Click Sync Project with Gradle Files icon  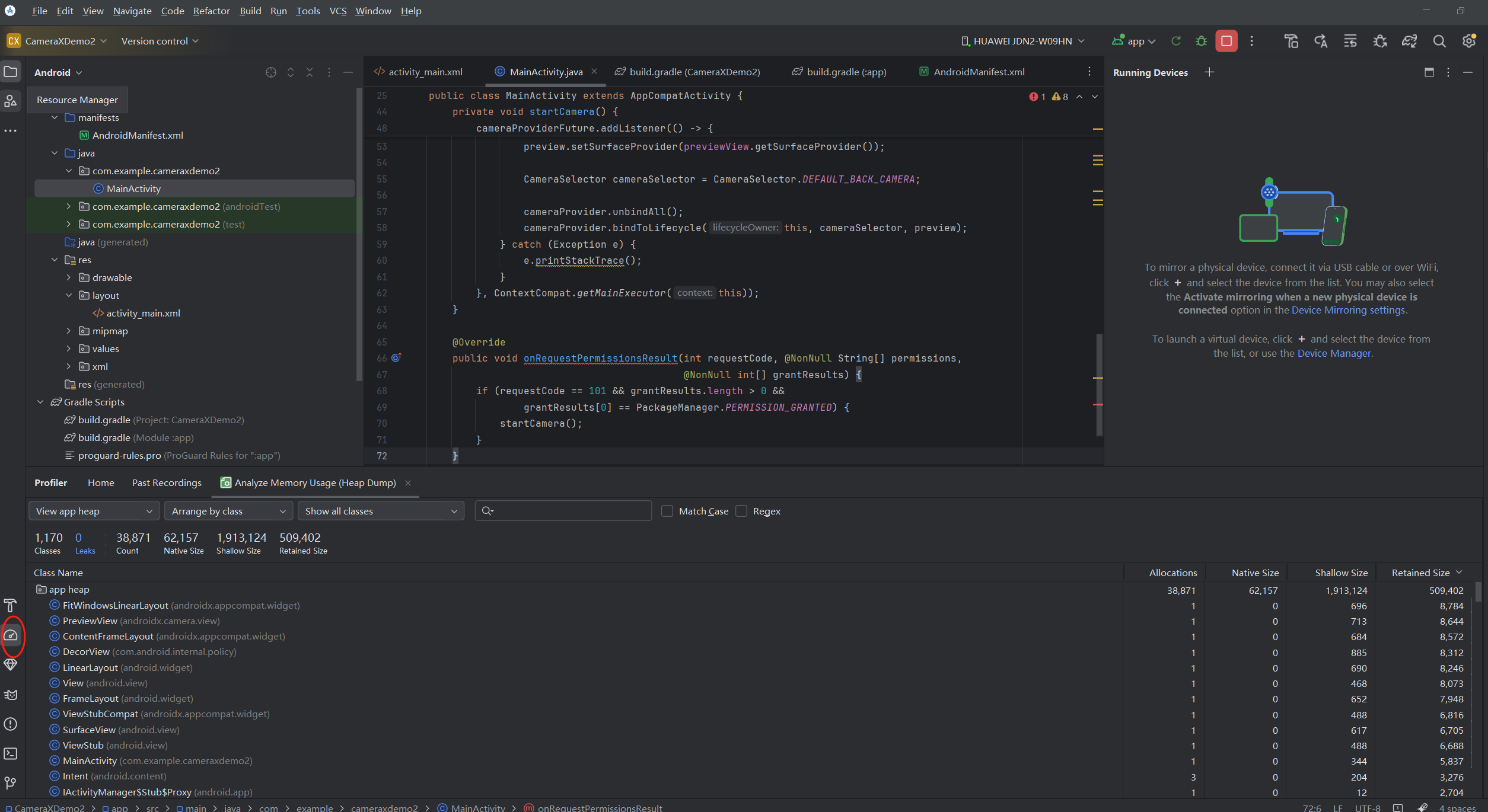pos(1409,41)
